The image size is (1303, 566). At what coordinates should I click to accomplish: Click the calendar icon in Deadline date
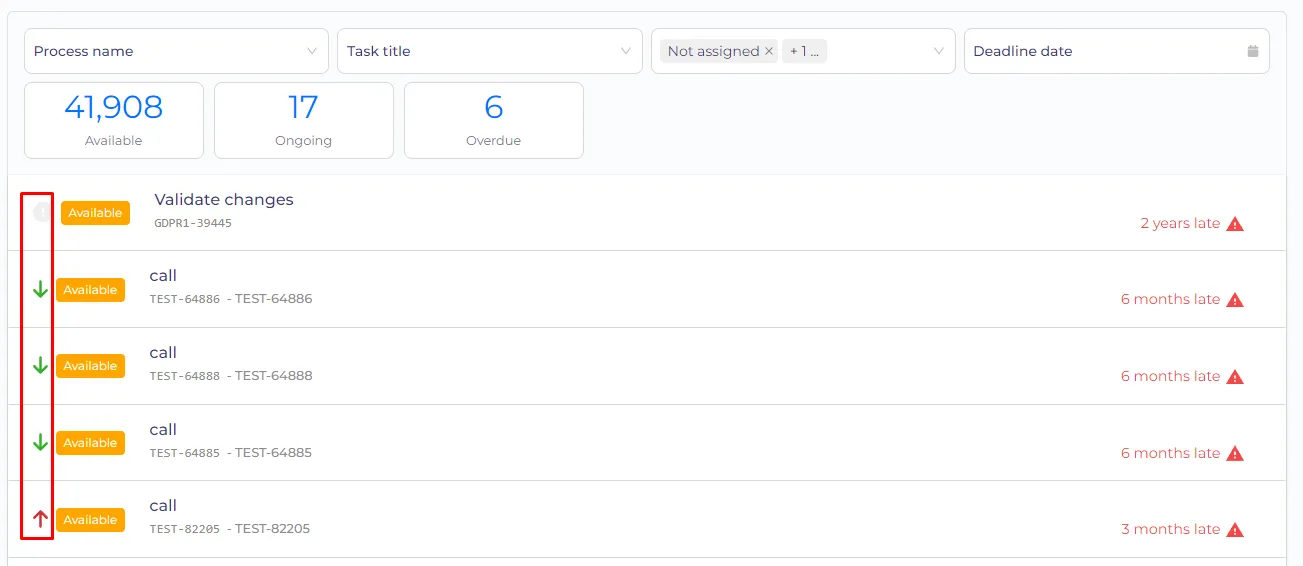pos(1253,51)
